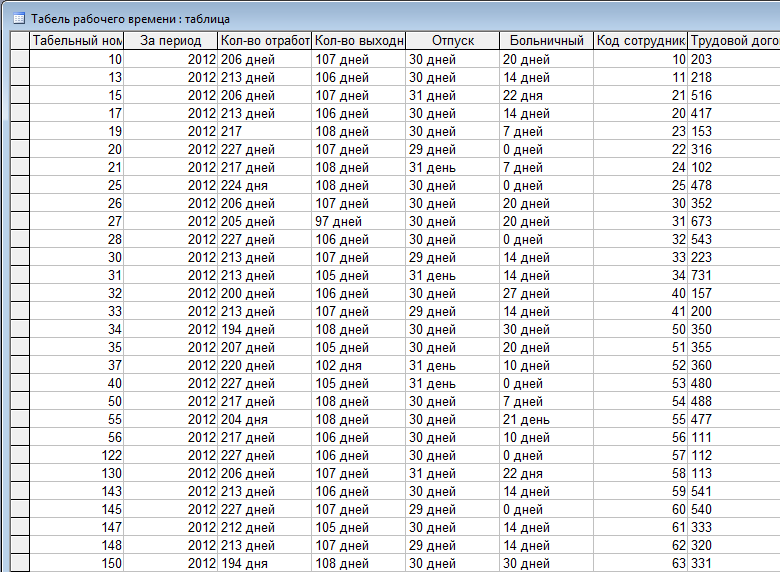
Task: Click the '200 дней' worked-days cell
Action: pyautogui.click(x=265, y=293)
